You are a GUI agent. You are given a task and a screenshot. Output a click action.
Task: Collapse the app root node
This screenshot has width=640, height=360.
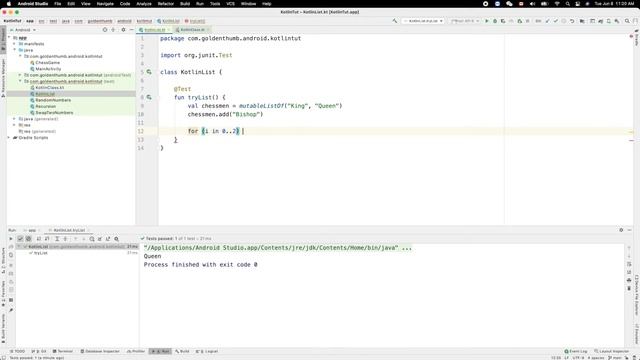coord(9,38)
